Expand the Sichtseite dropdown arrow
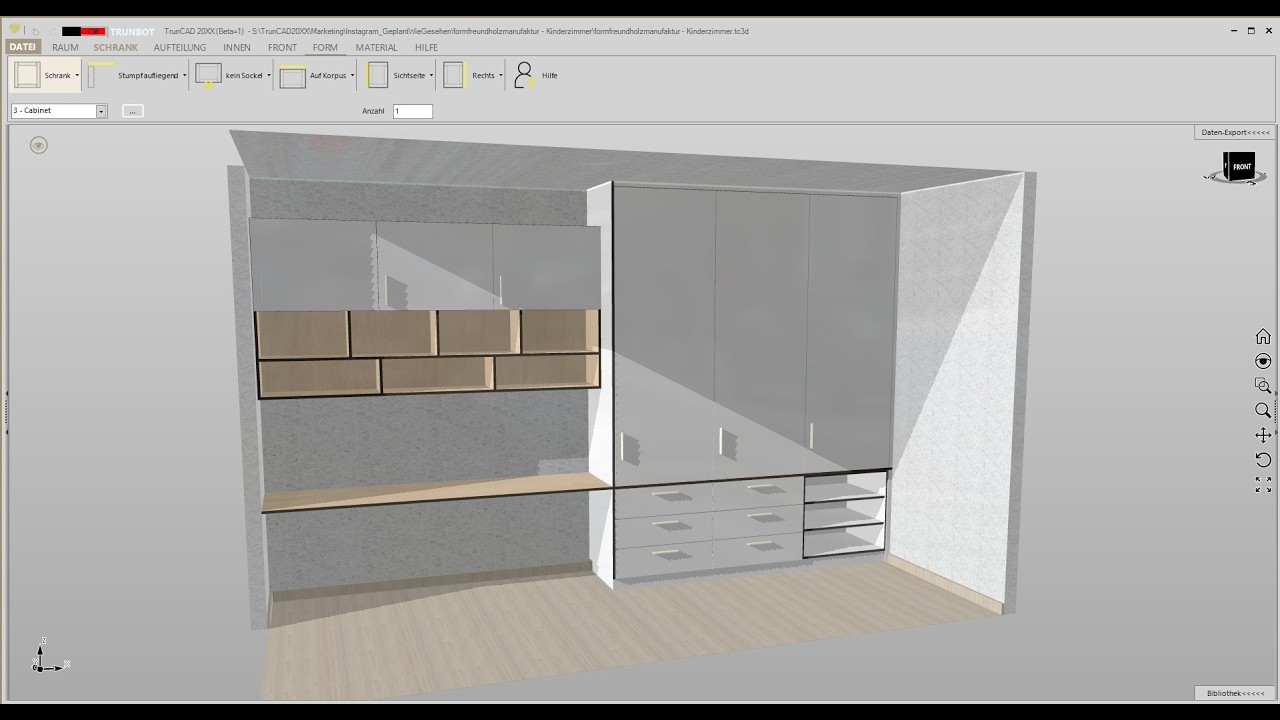Viewport: 1280px width, 720px height. [431, 75]
